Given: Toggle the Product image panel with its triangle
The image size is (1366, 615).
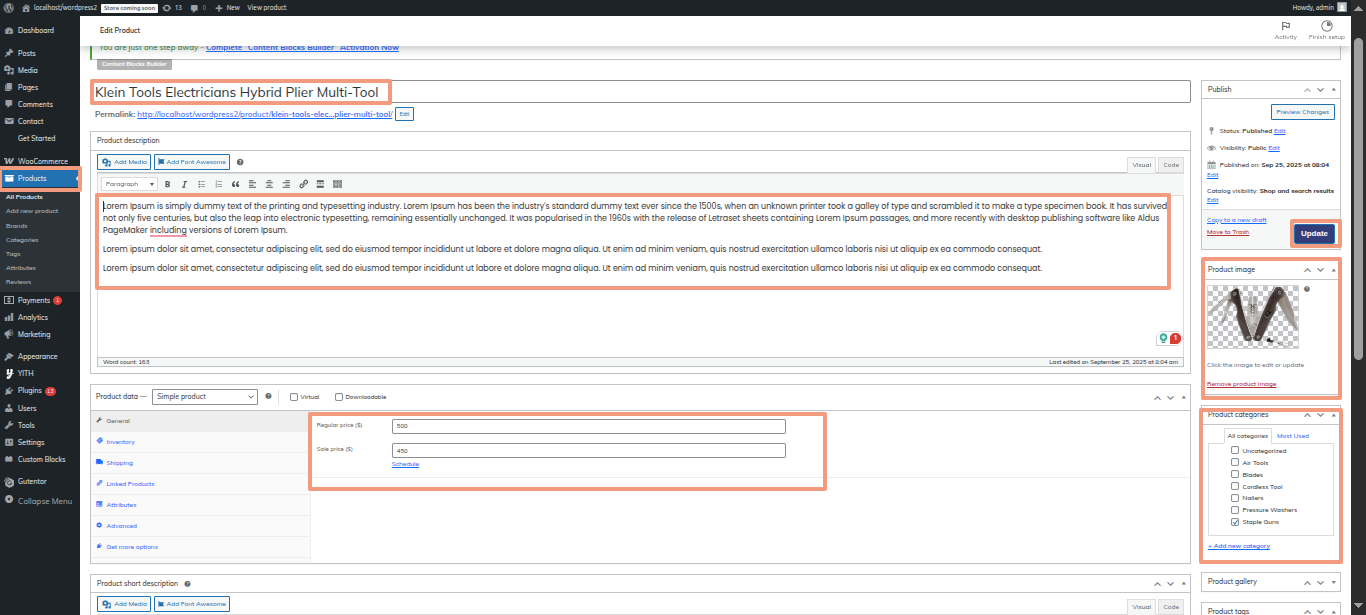Looking at the screenshot, I should coord(1334,270).
